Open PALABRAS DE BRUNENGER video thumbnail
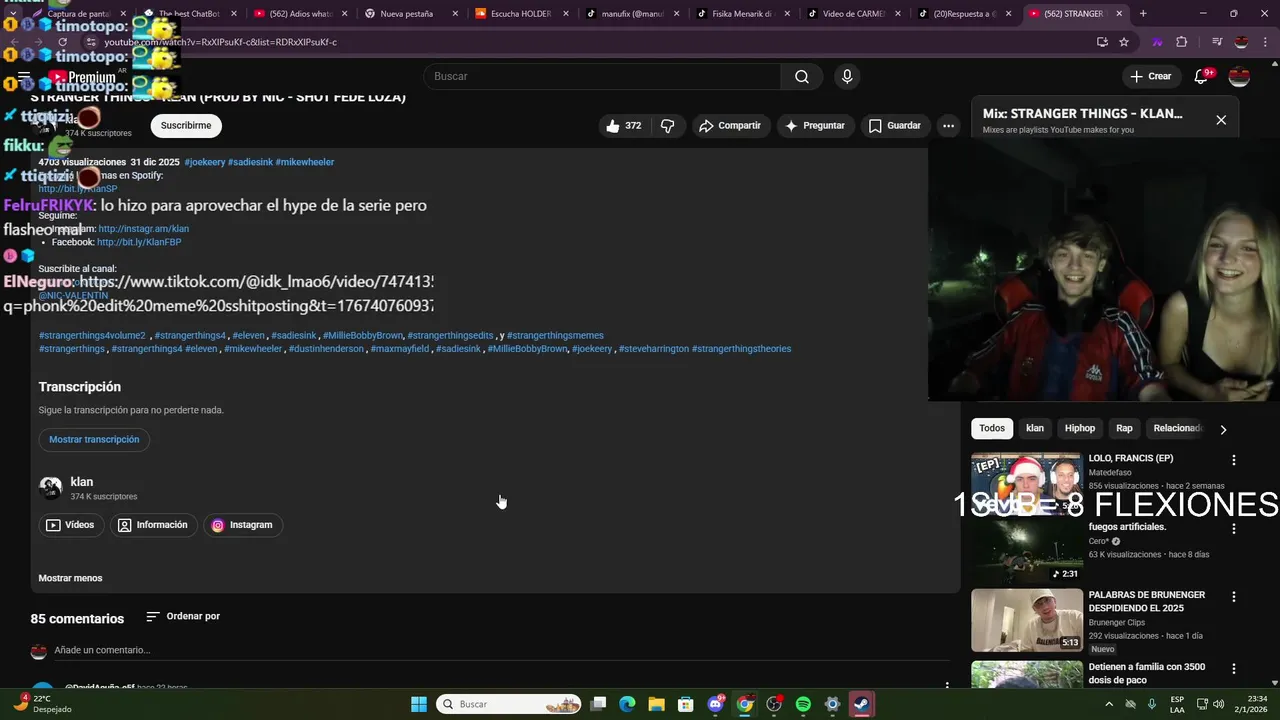The height and width of the screenshot is (720, 1280). click(x=1026, y=620)
